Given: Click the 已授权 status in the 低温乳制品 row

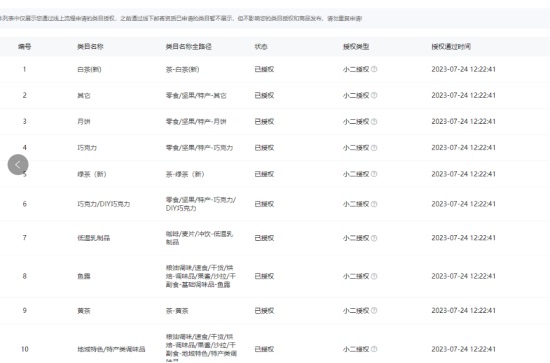Looking at the screenshot, I should coord(264,238).
